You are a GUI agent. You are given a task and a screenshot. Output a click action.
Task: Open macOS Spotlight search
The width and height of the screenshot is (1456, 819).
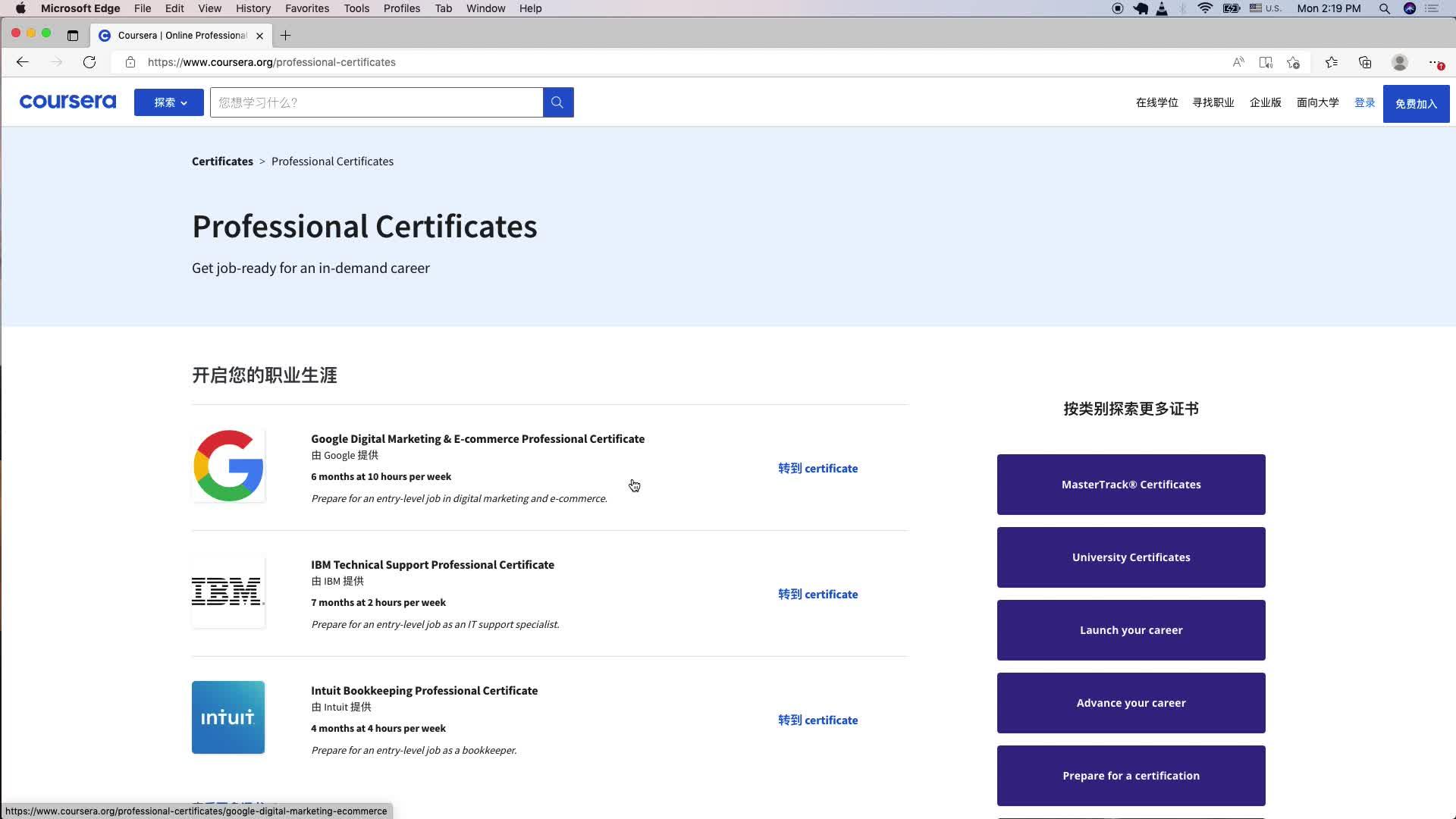pos(1385,8)
